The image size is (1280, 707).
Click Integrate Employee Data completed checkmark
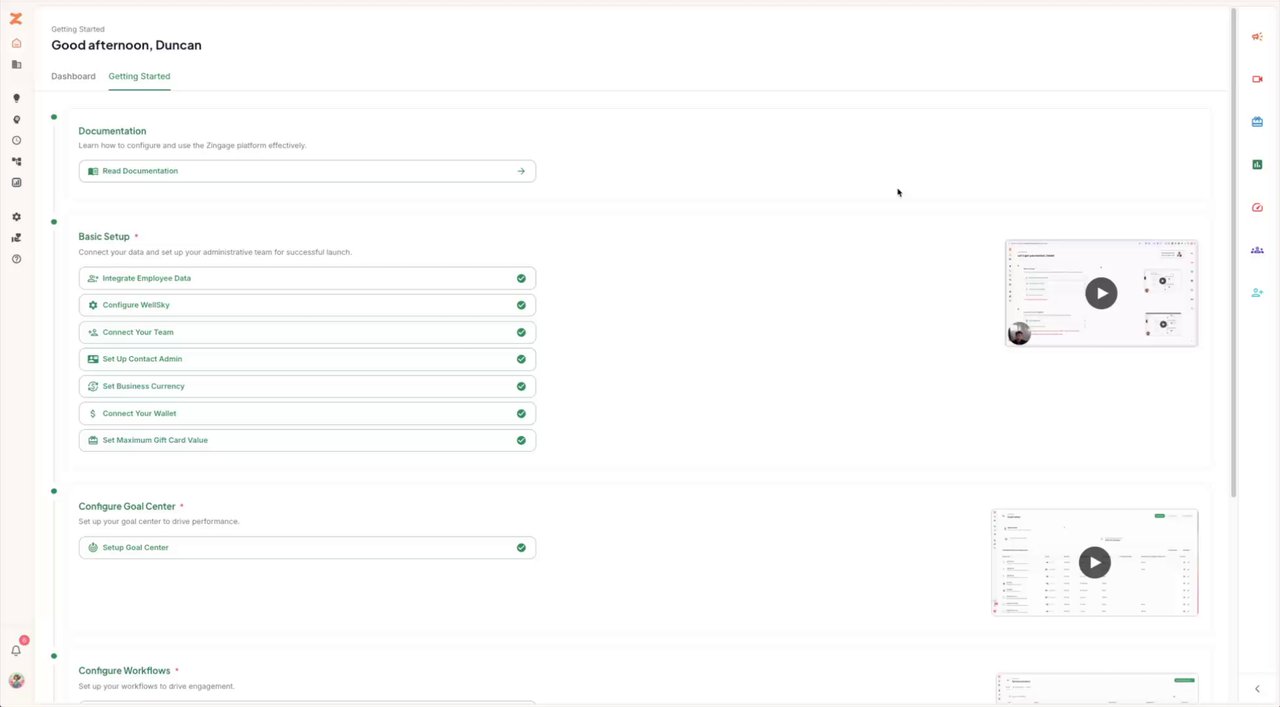pos(521,278)
